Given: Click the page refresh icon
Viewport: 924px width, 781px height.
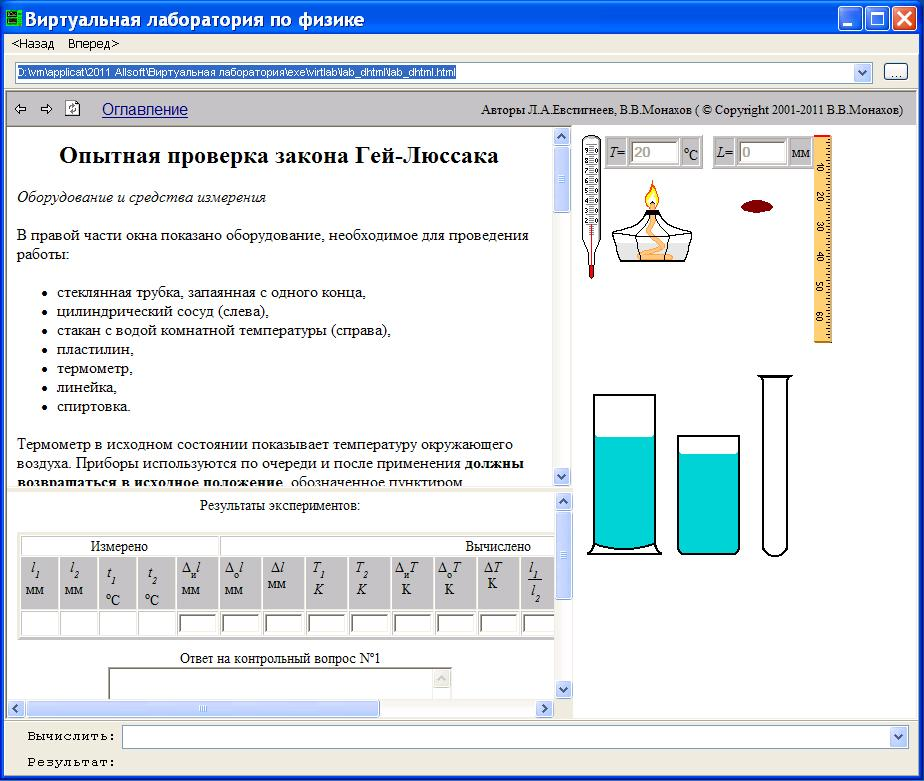Looking at the screenshot, I should 71,110.
